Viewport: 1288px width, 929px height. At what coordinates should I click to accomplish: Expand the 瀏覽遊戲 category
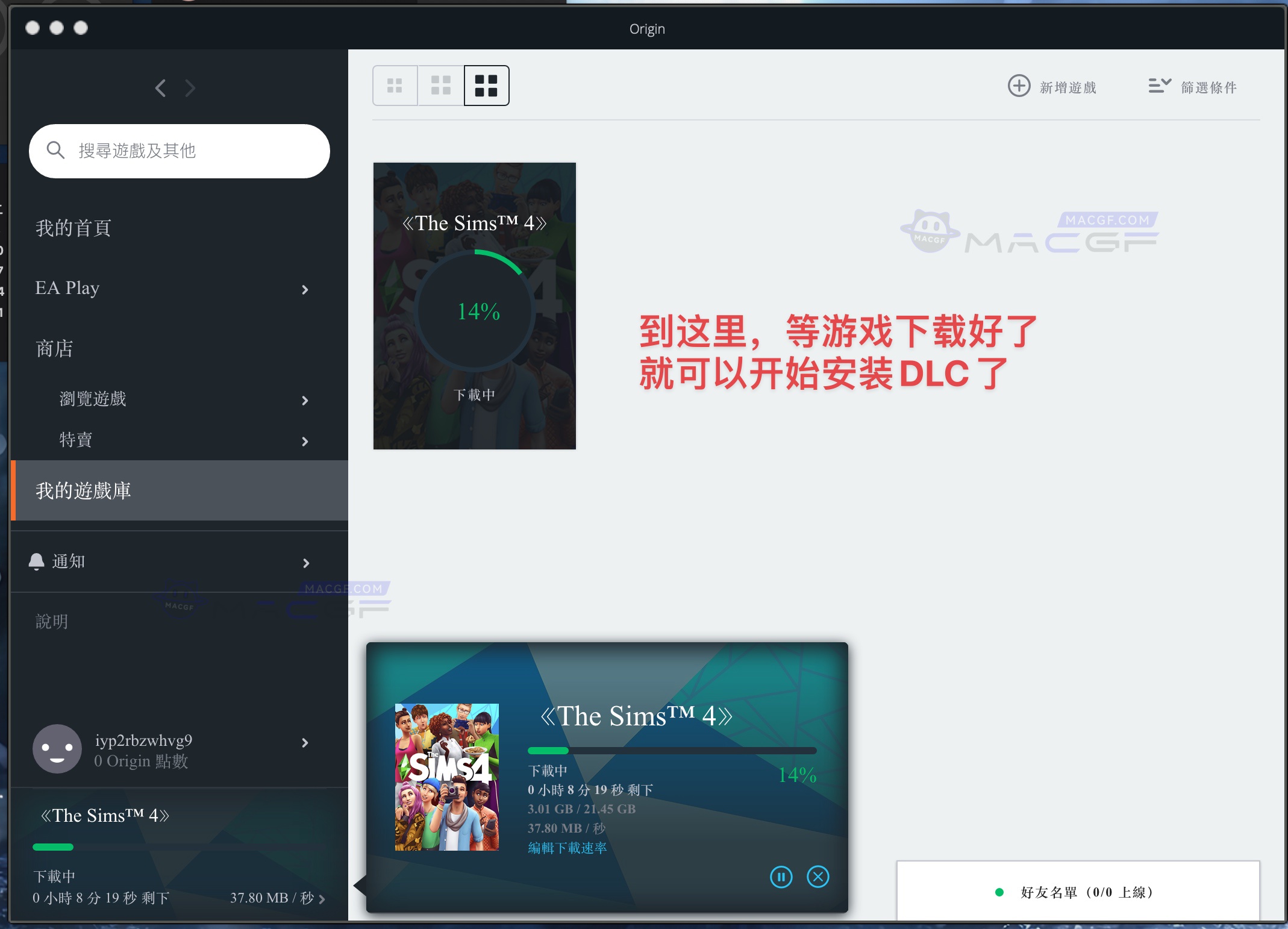click(x=305, y=400)
